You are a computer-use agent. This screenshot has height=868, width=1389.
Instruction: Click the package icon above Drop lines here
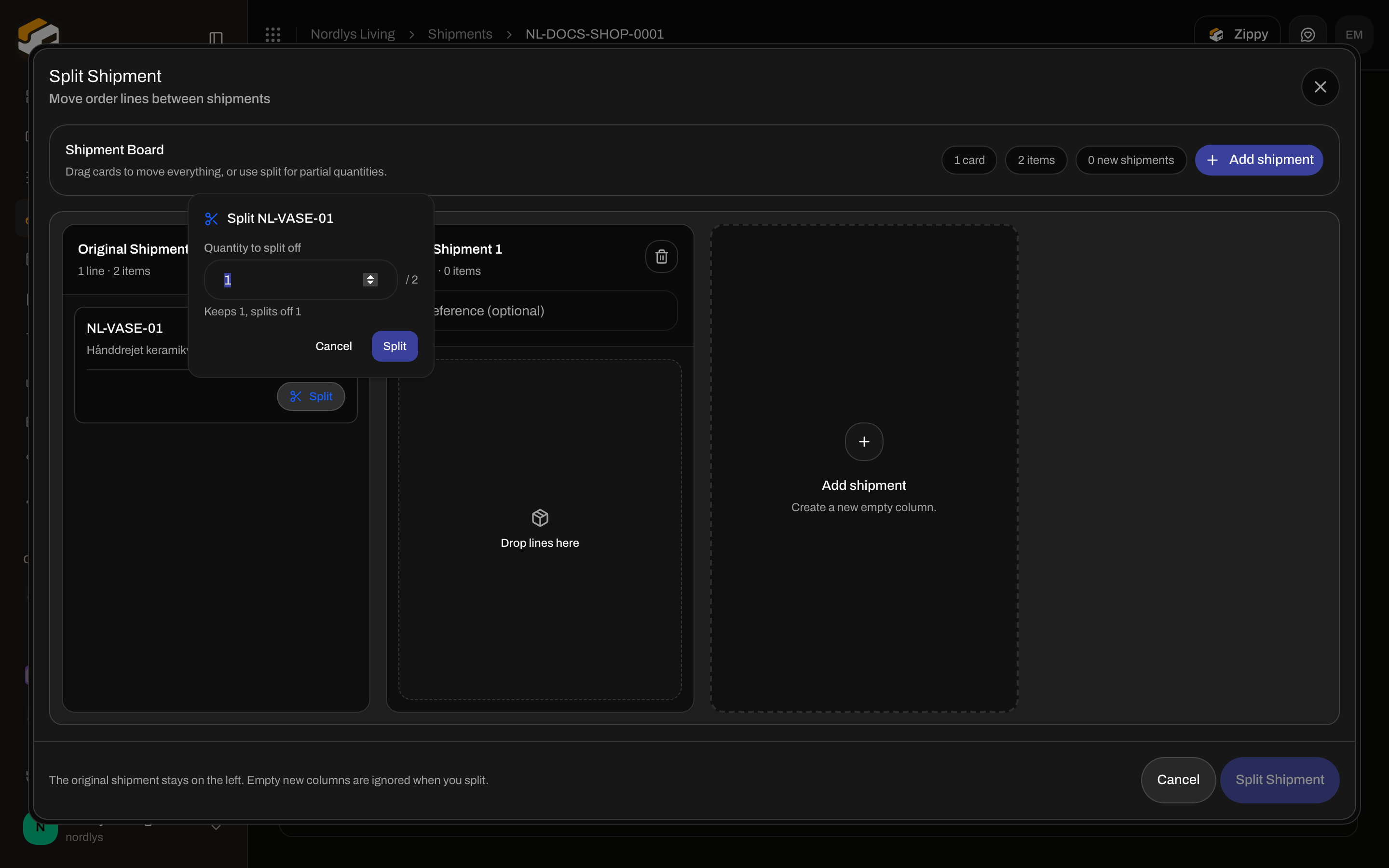(540, 518)
